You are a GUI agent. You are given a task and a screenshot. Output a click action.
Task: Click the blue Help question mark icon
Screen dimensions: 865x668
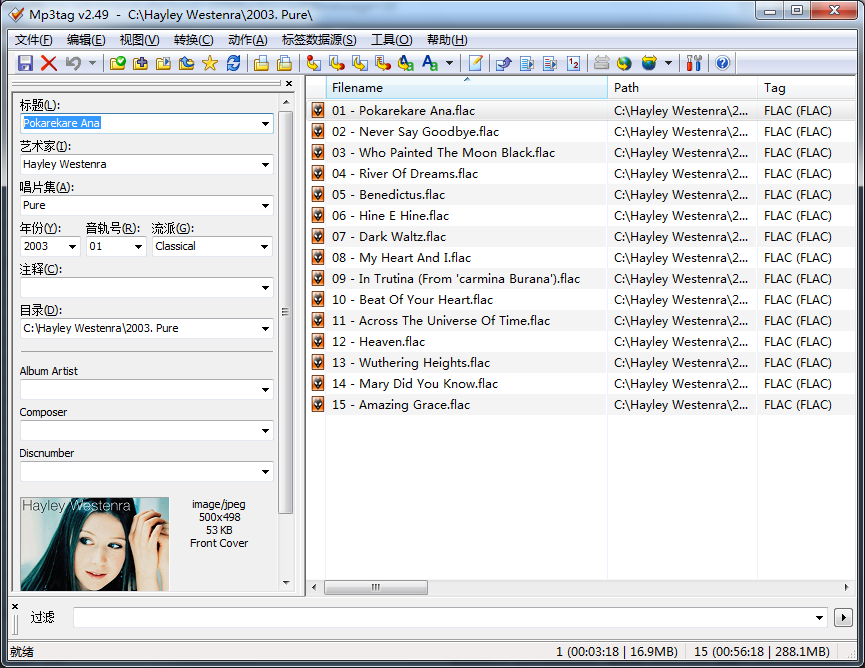pyautogui.click(x=722, y=63)
